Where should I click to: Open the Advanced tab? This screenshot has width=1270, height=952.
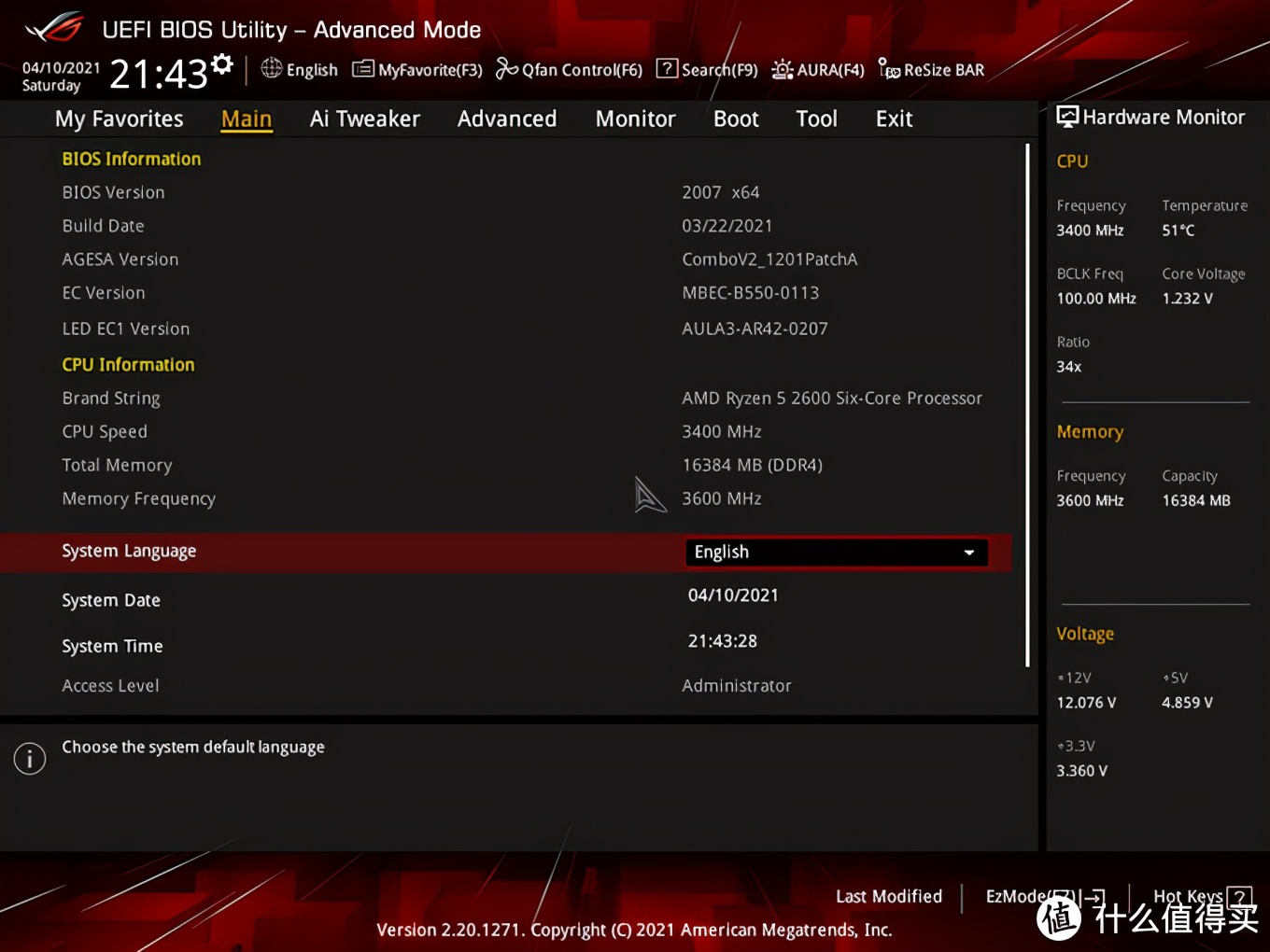(507, 119)
